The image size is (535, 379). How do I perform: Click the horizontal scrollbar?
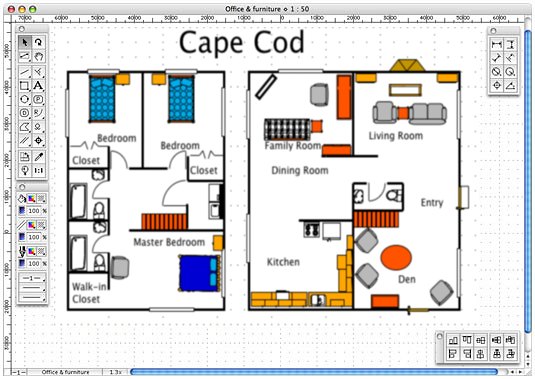coord(314,372)
